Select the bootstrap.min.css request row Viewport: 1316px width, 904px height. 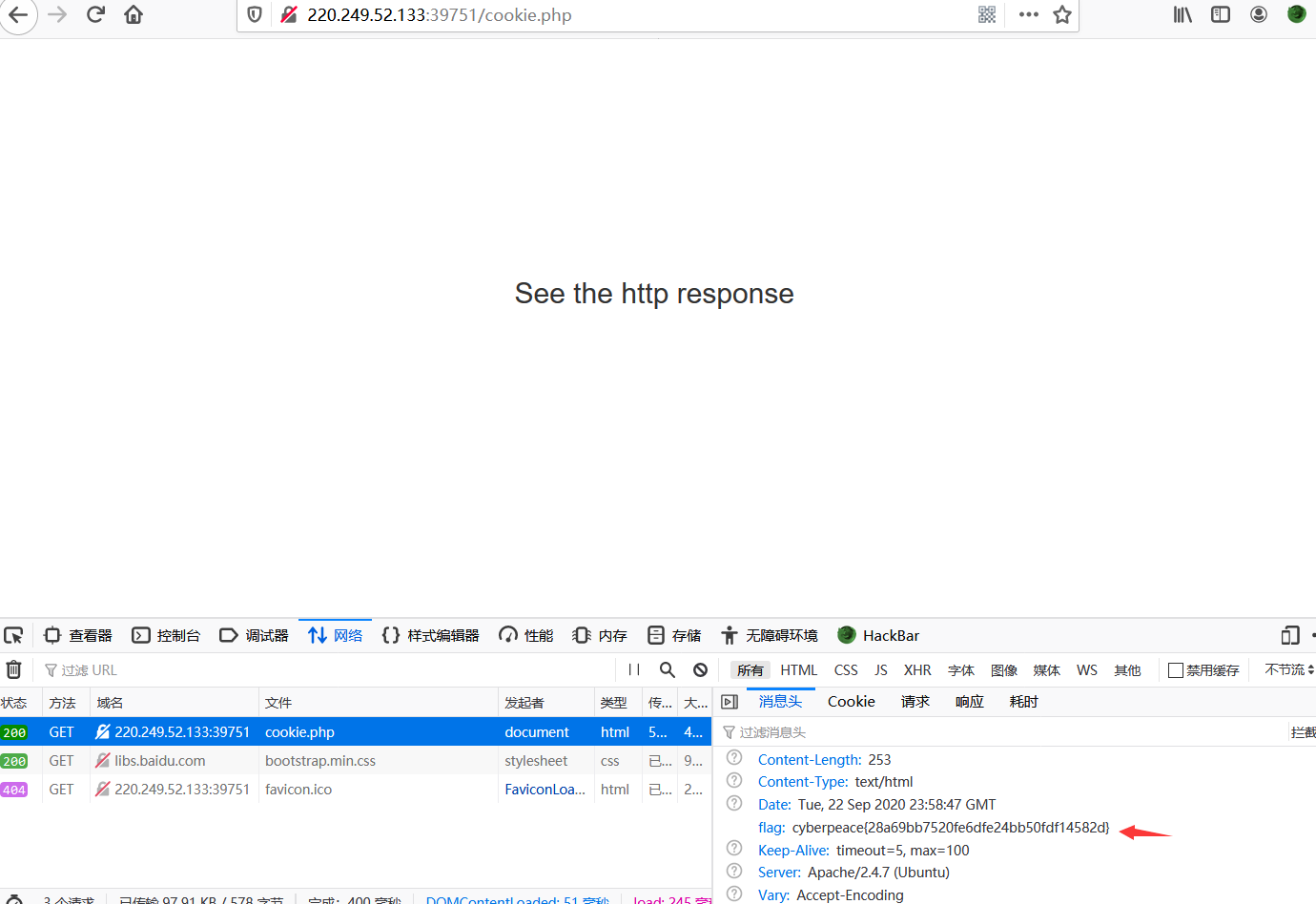click(320, 761)
